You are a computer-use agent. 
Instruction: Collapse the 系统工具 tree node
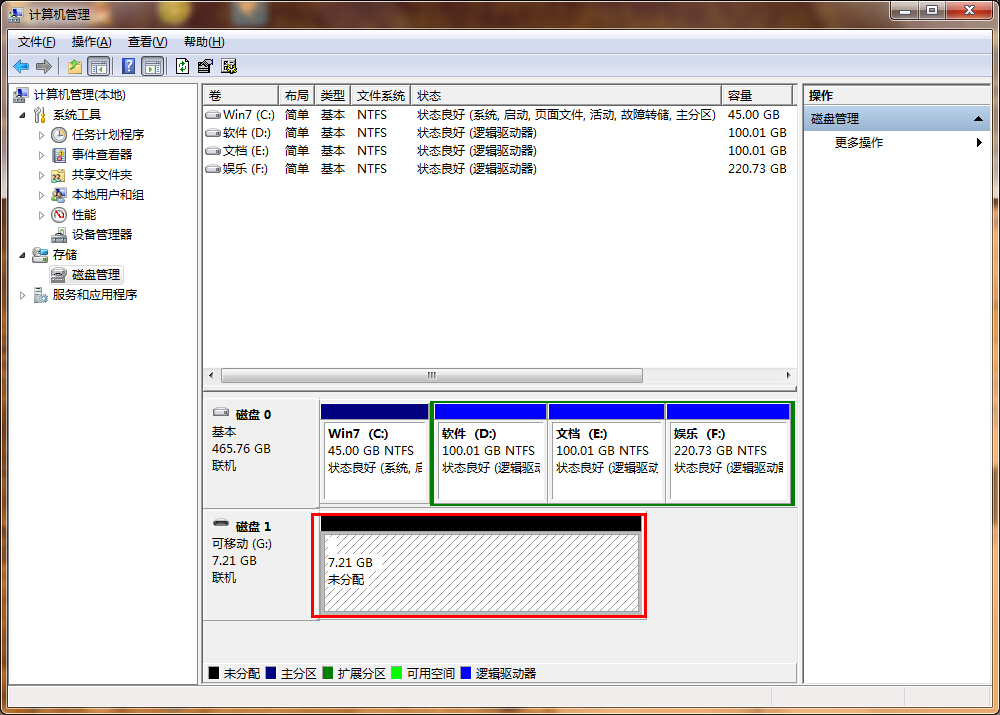[23, 115]
